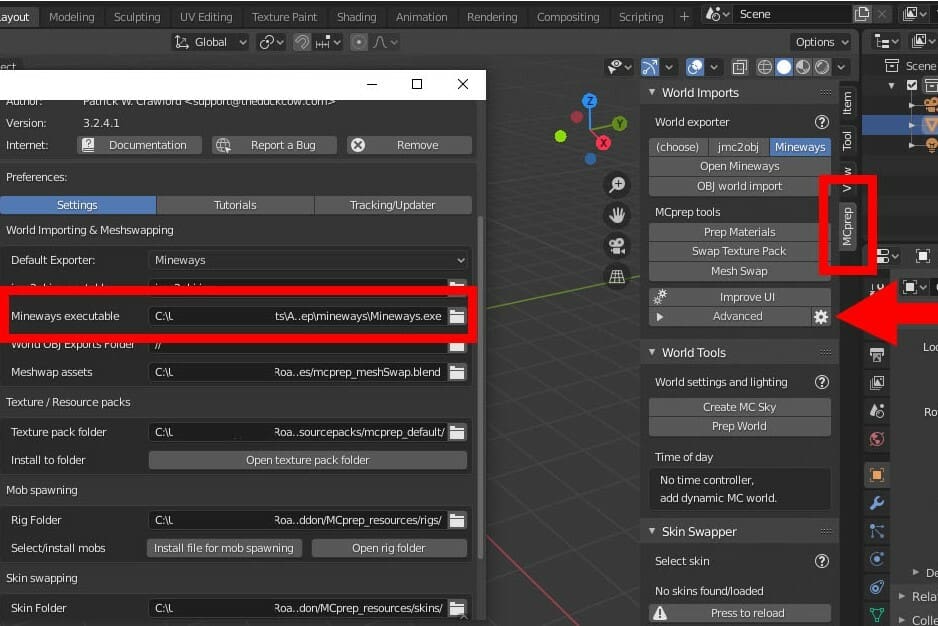Switch to the Tutorials preferences tab
Viewport: 938px width, 626px height.
click(235, 205)
